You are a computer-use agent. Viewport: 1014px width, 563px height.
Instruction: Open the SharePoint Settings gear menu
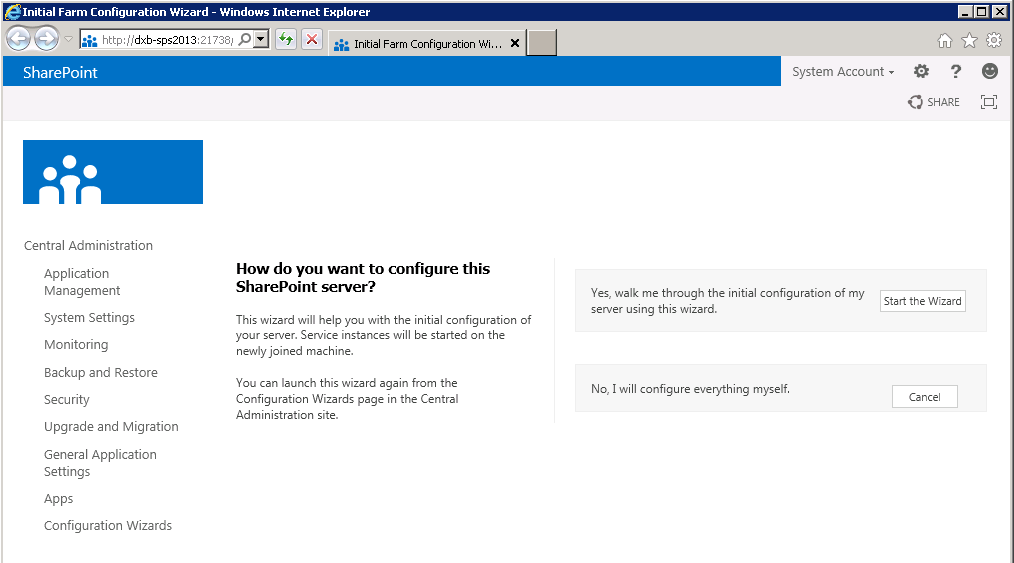(922, 71)
